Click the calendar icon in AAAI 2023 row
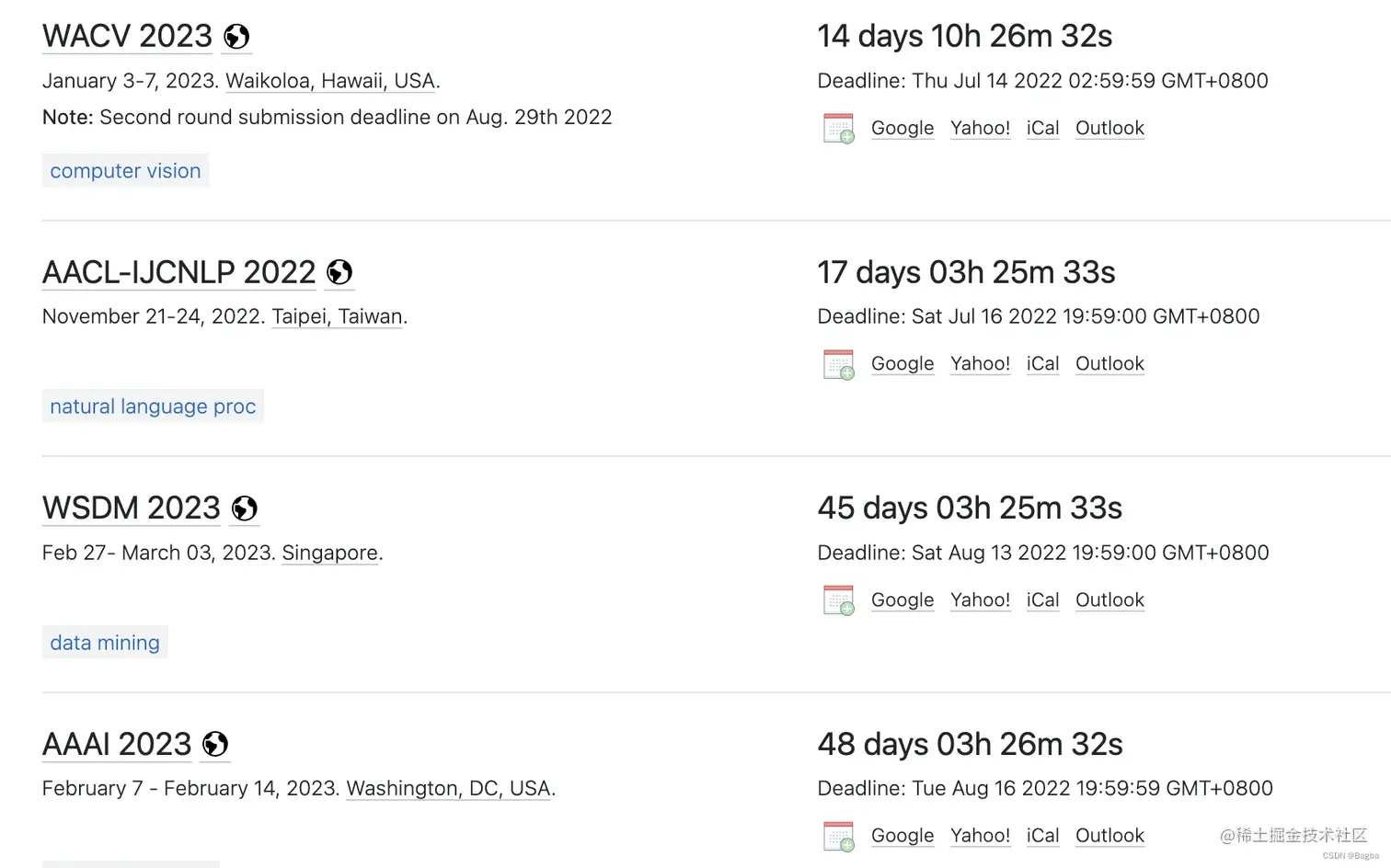 [838, 836]
